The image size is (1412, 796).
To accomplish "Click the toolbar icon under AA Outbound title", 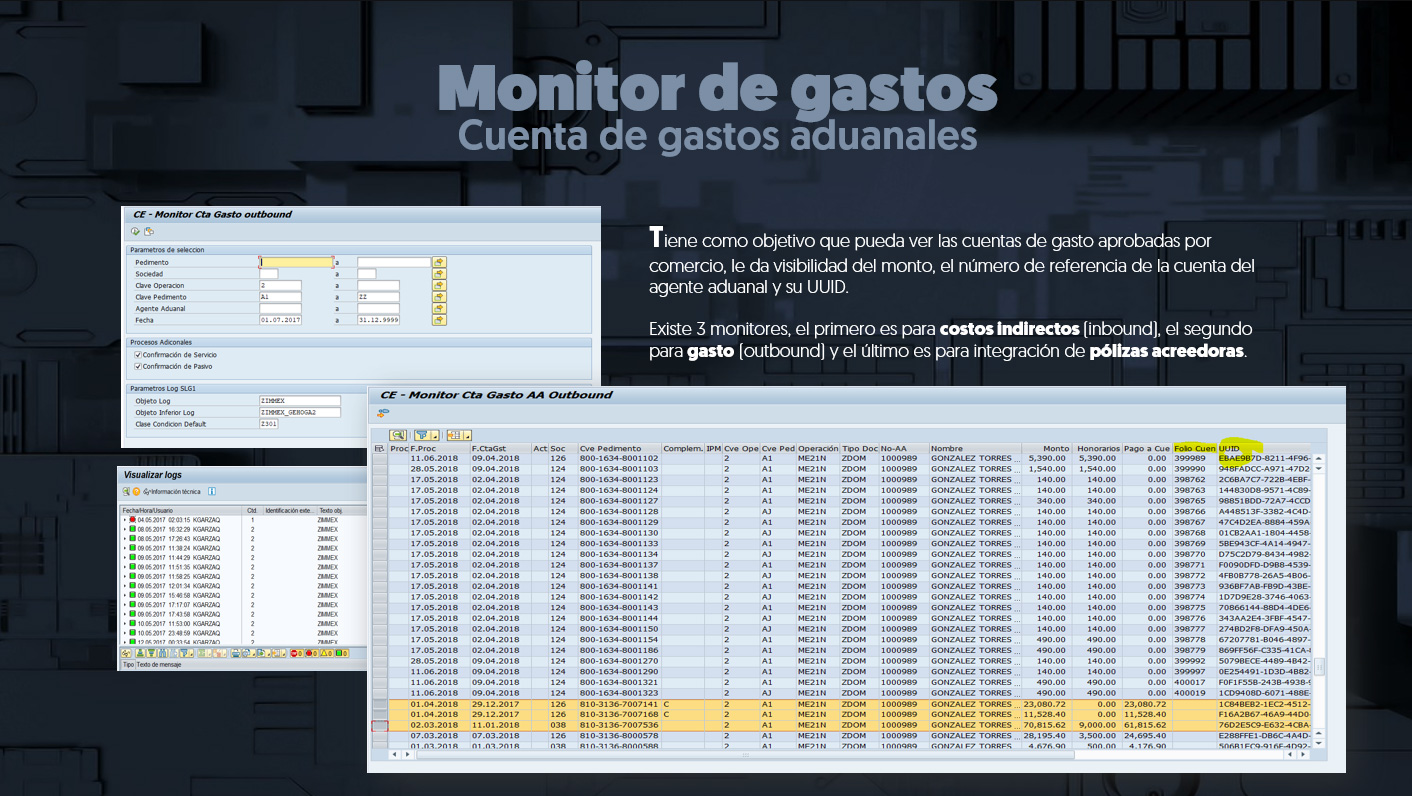I will [383, 412].
